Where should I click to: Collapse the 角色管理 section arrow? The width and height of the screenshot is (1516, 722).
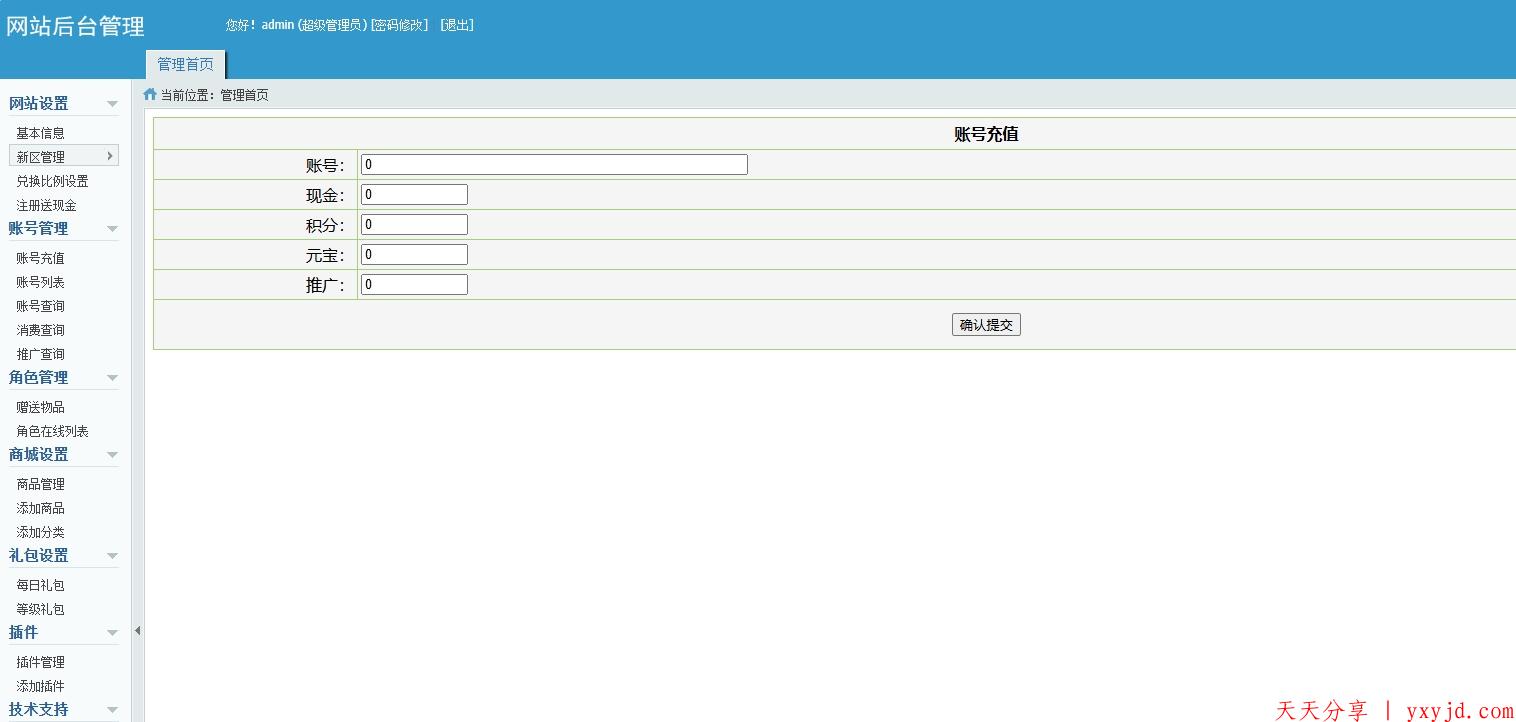pyautogui.click(x=112, y=378)
